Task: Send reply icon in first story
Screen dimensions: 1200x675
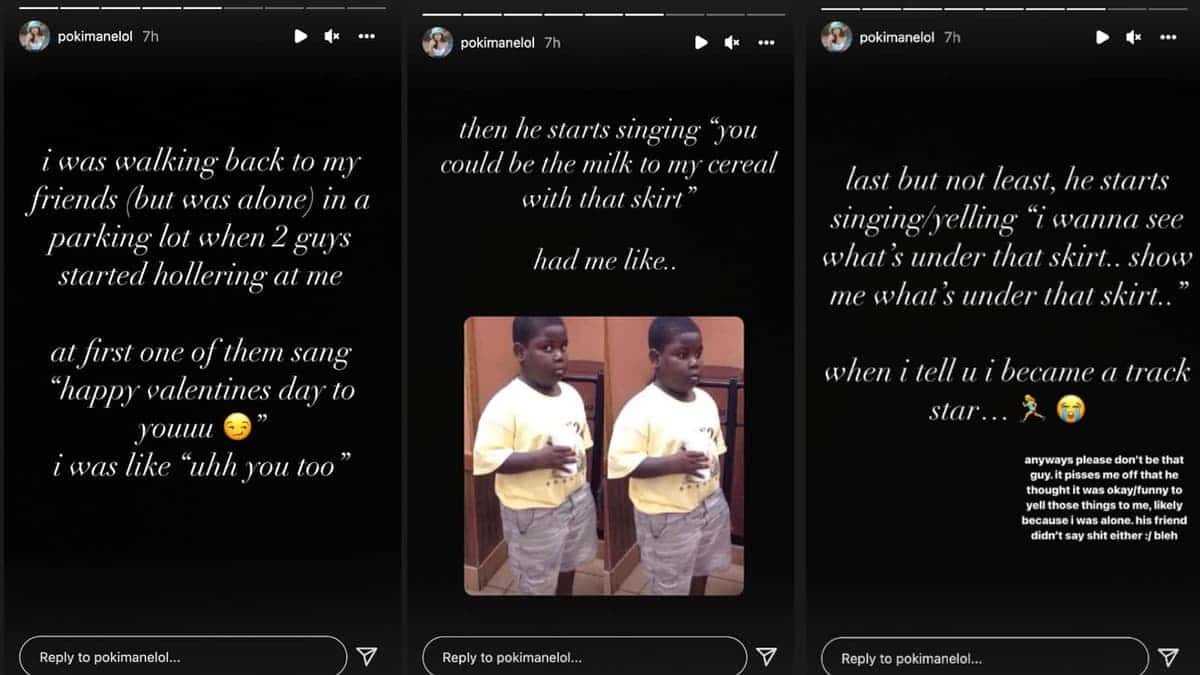Action: pos(367,656)
